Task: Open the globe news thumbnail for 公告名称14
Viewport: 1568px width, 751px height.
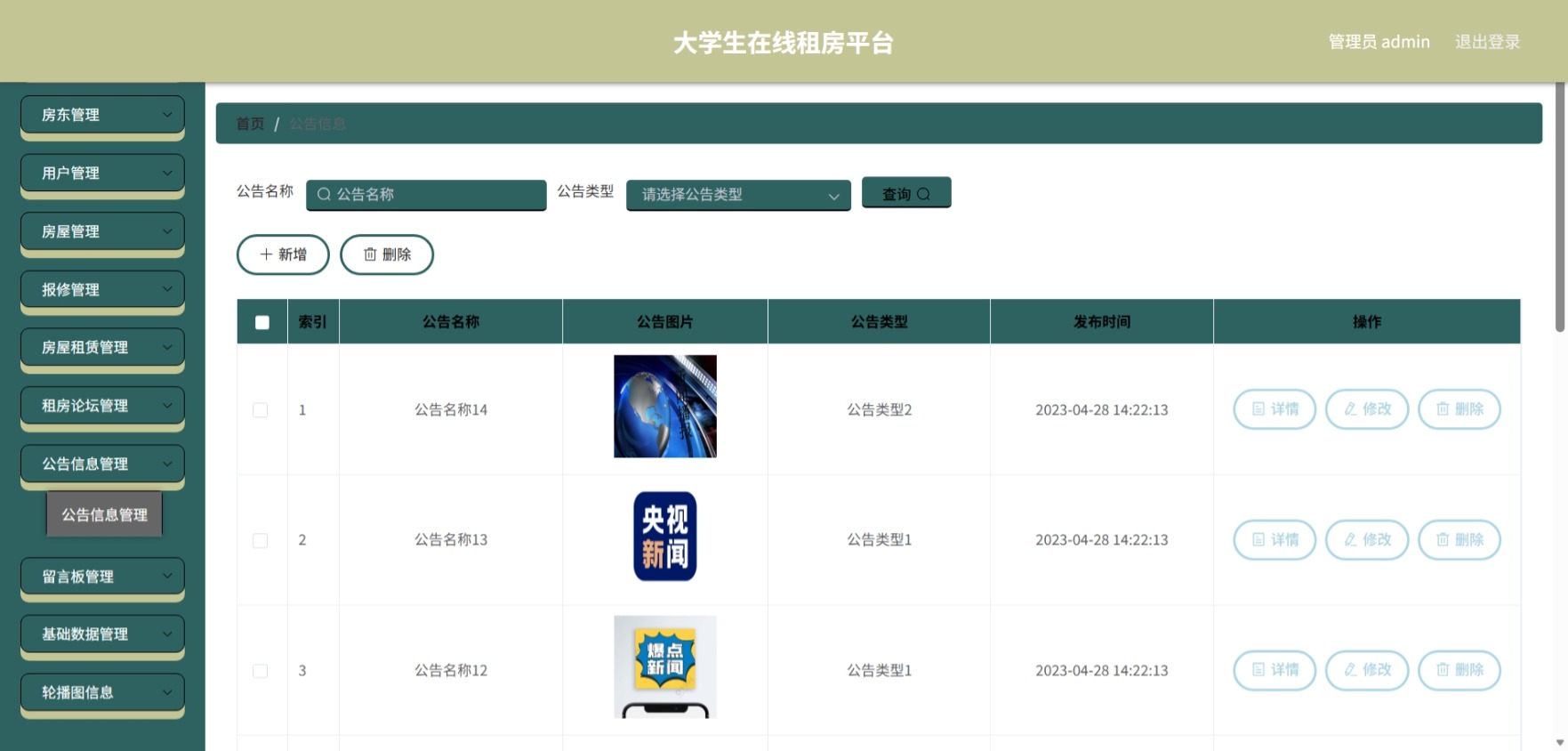Action: (x=665, y=407)
